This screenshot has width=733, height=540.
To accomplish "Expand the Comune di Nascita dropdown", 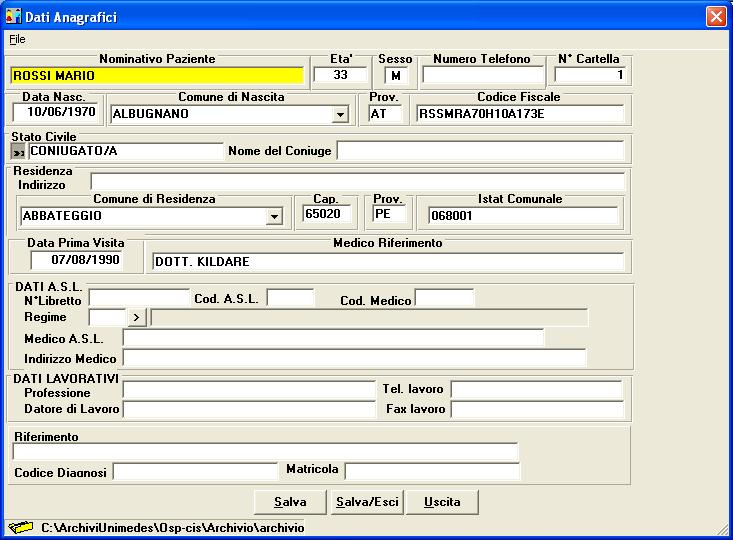I will [x=340, y=114].
